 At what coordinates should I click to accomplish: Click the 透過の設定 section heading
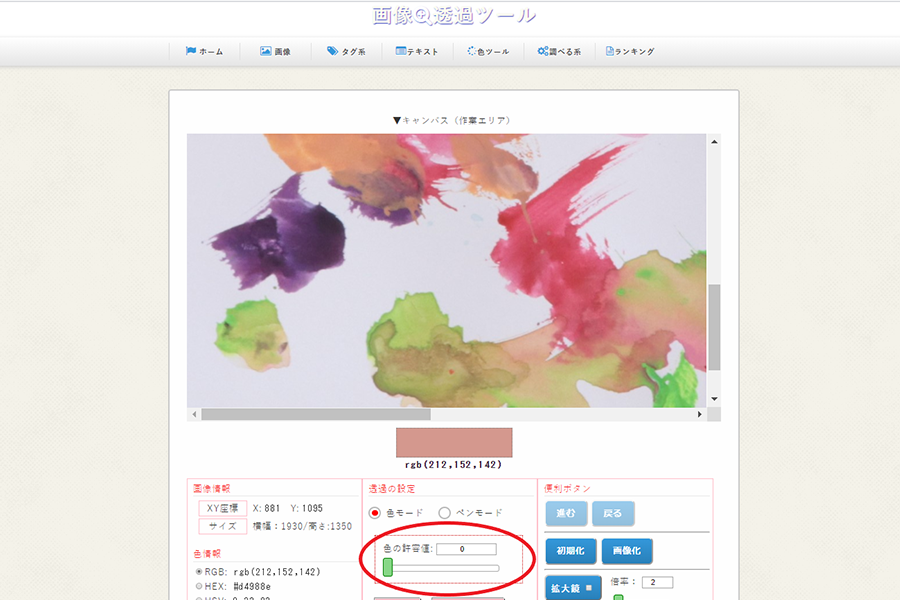(x=392, y=489)
